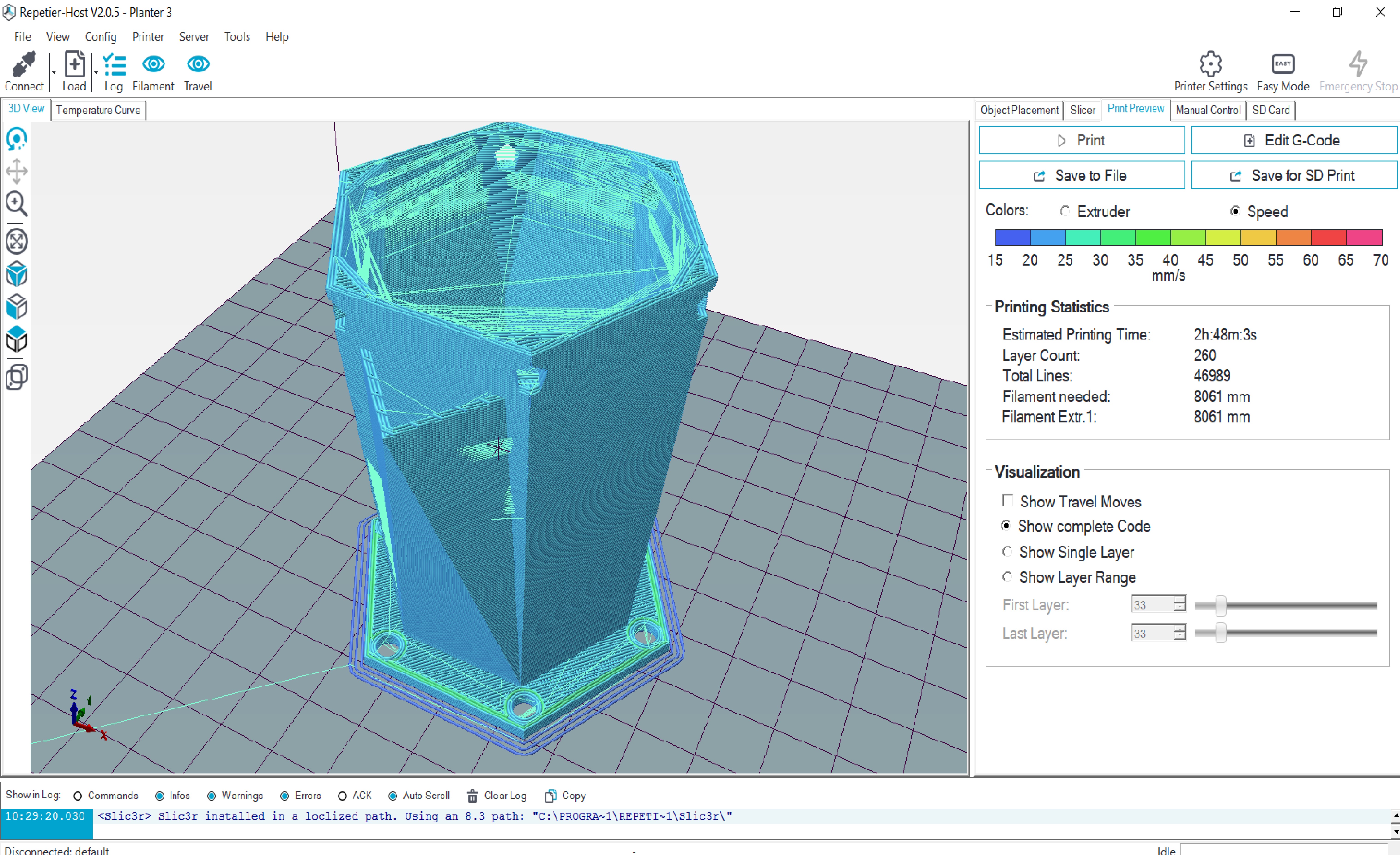Click the First Layer slider
Viewport: 1400px width, 855px height.
coord(1286,606)
